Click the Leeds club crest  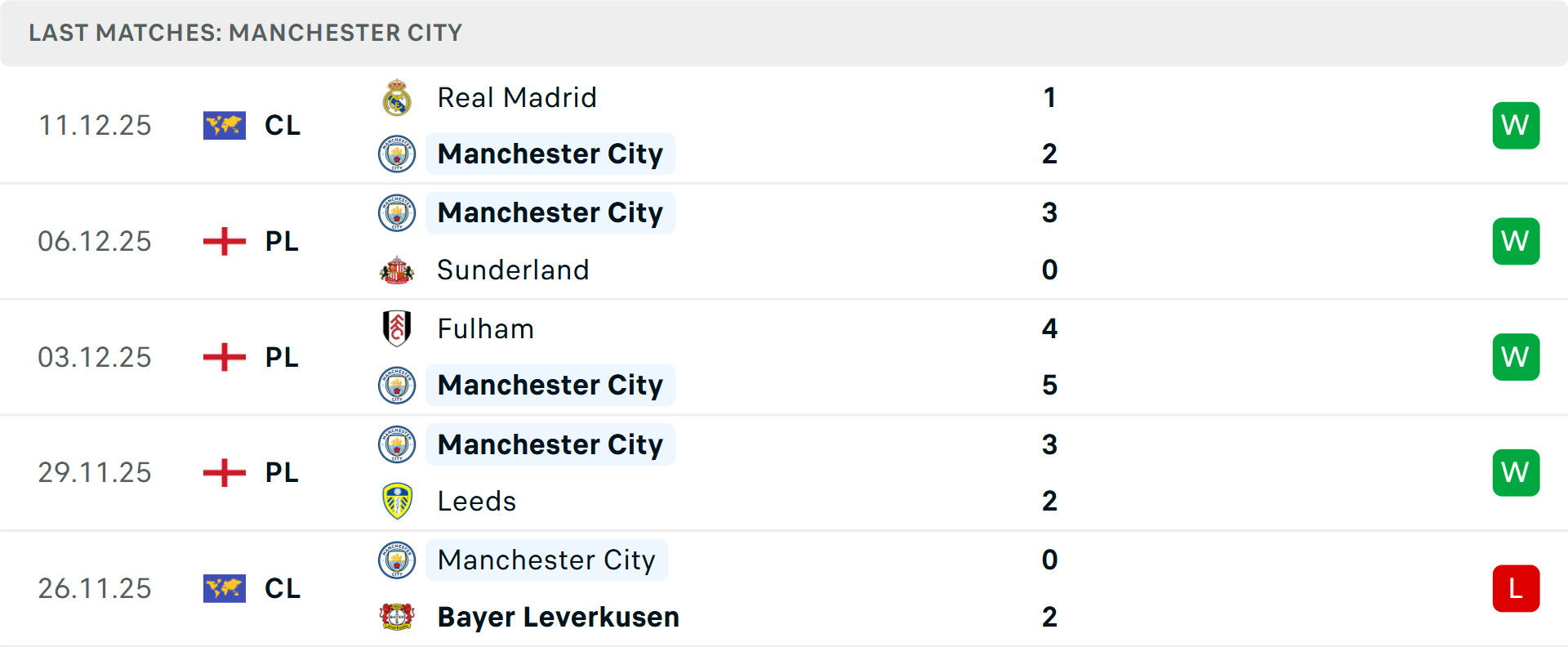397,501
